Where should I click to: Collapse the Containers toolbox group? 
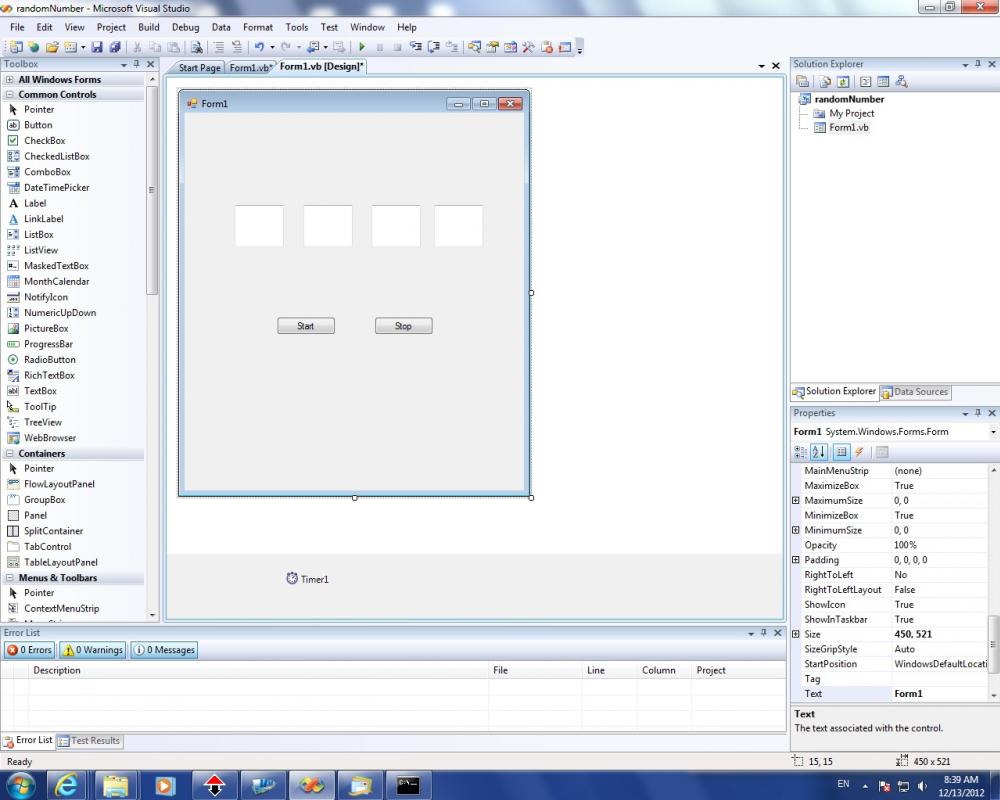point(10,454)
